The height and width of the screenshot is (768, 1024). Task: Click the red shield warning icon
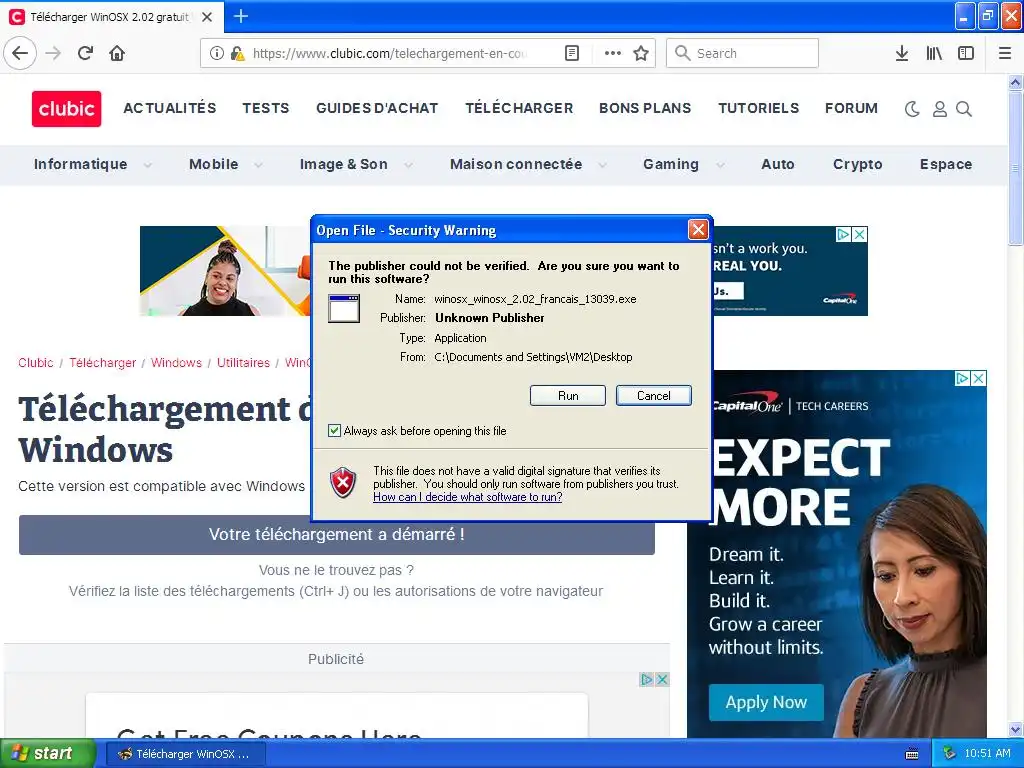[343, 483]
